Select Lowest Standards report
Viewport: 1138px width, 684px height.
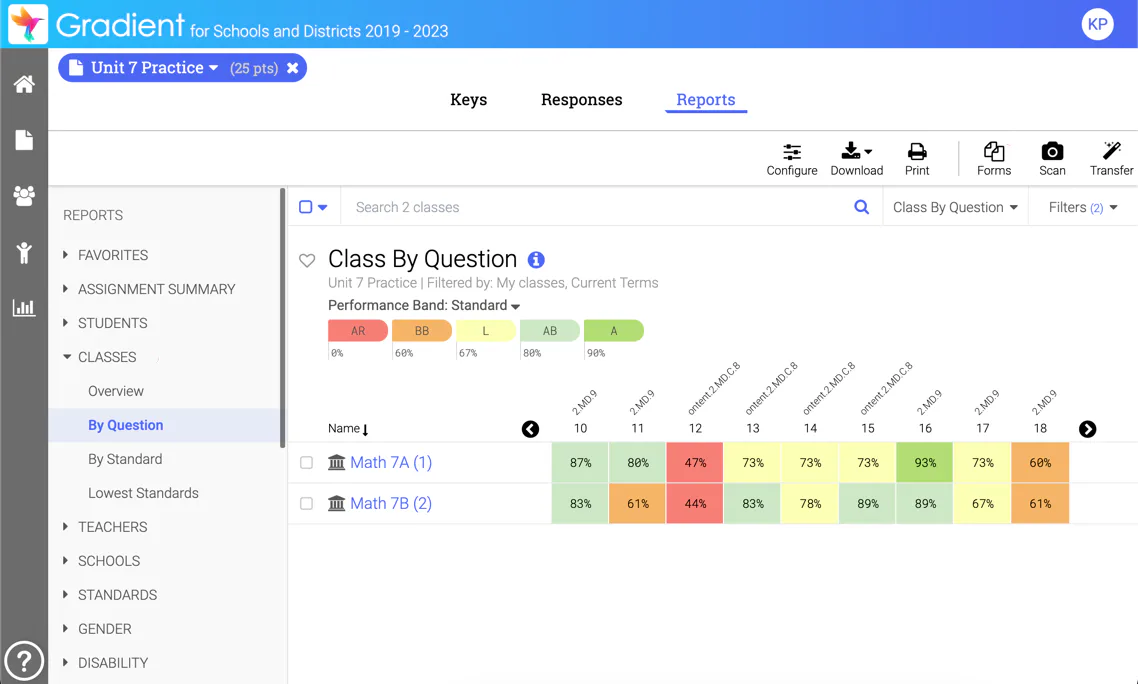[143, 493]
